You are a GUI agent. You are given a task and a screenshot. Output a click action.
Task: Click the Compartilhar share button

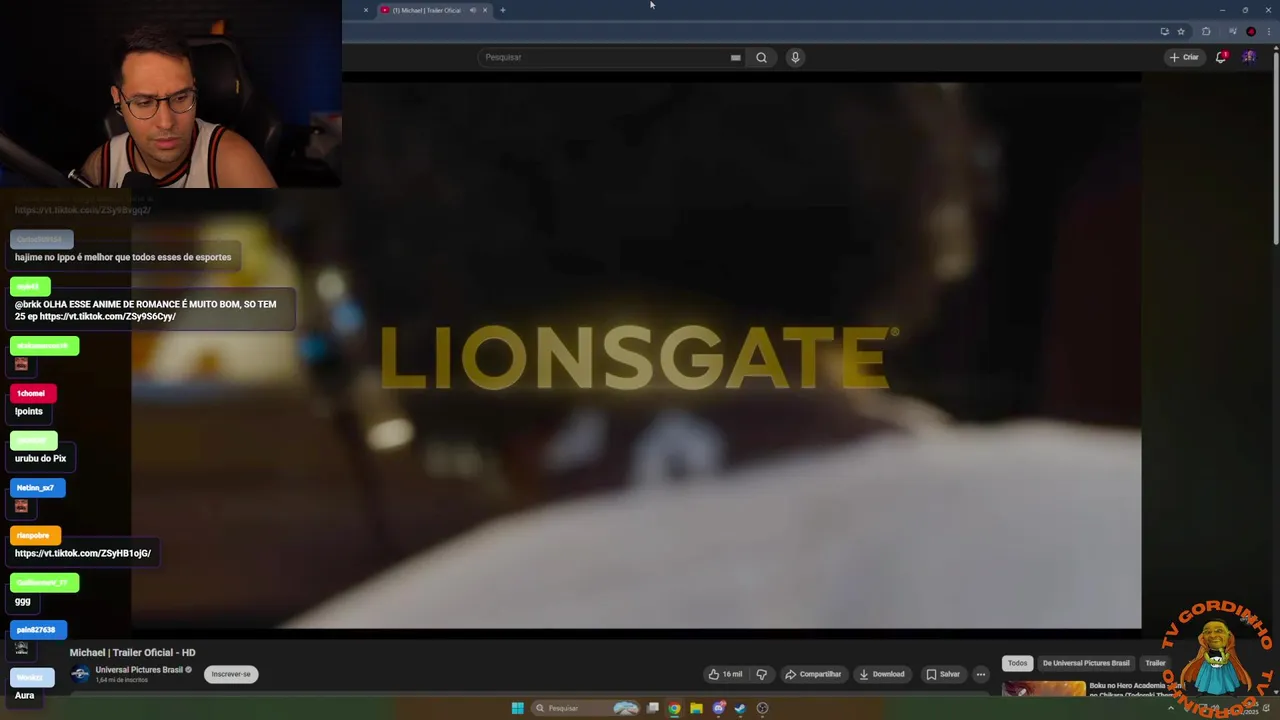(x=813, y=674)
